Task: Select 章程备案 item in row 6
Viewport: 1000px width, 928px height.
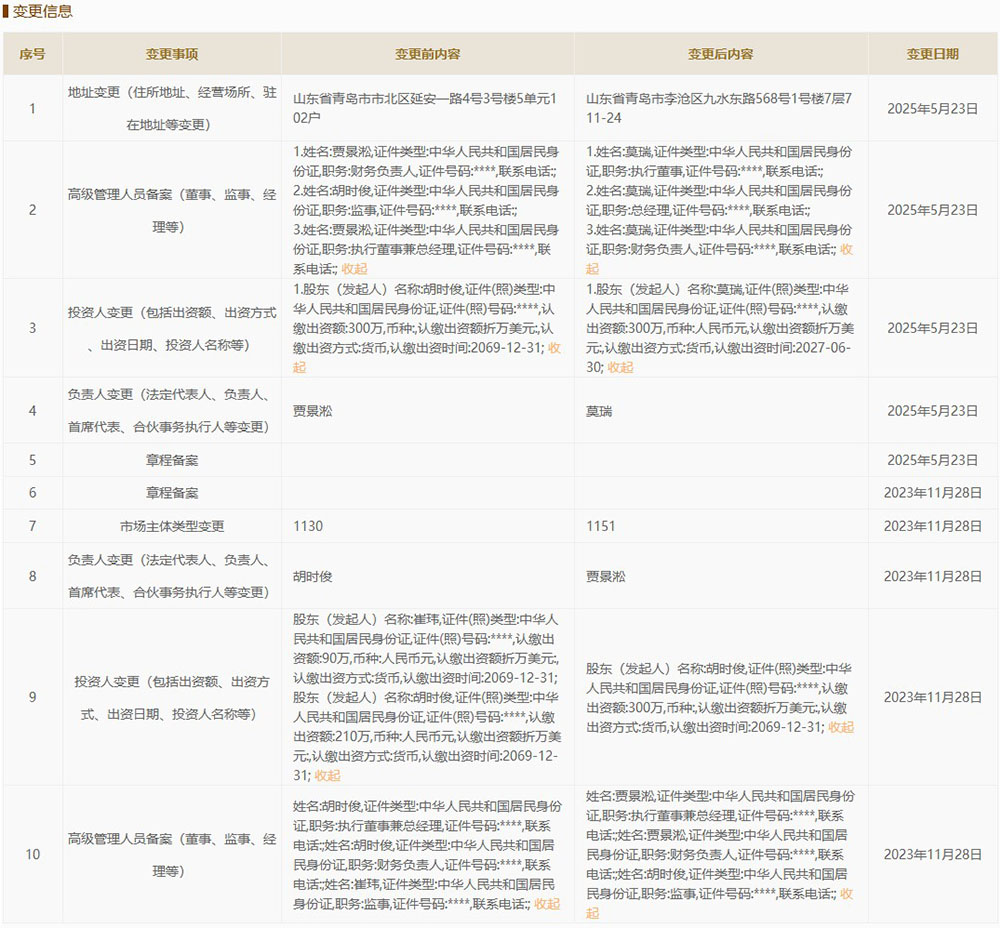Action: tap(172, 493)
